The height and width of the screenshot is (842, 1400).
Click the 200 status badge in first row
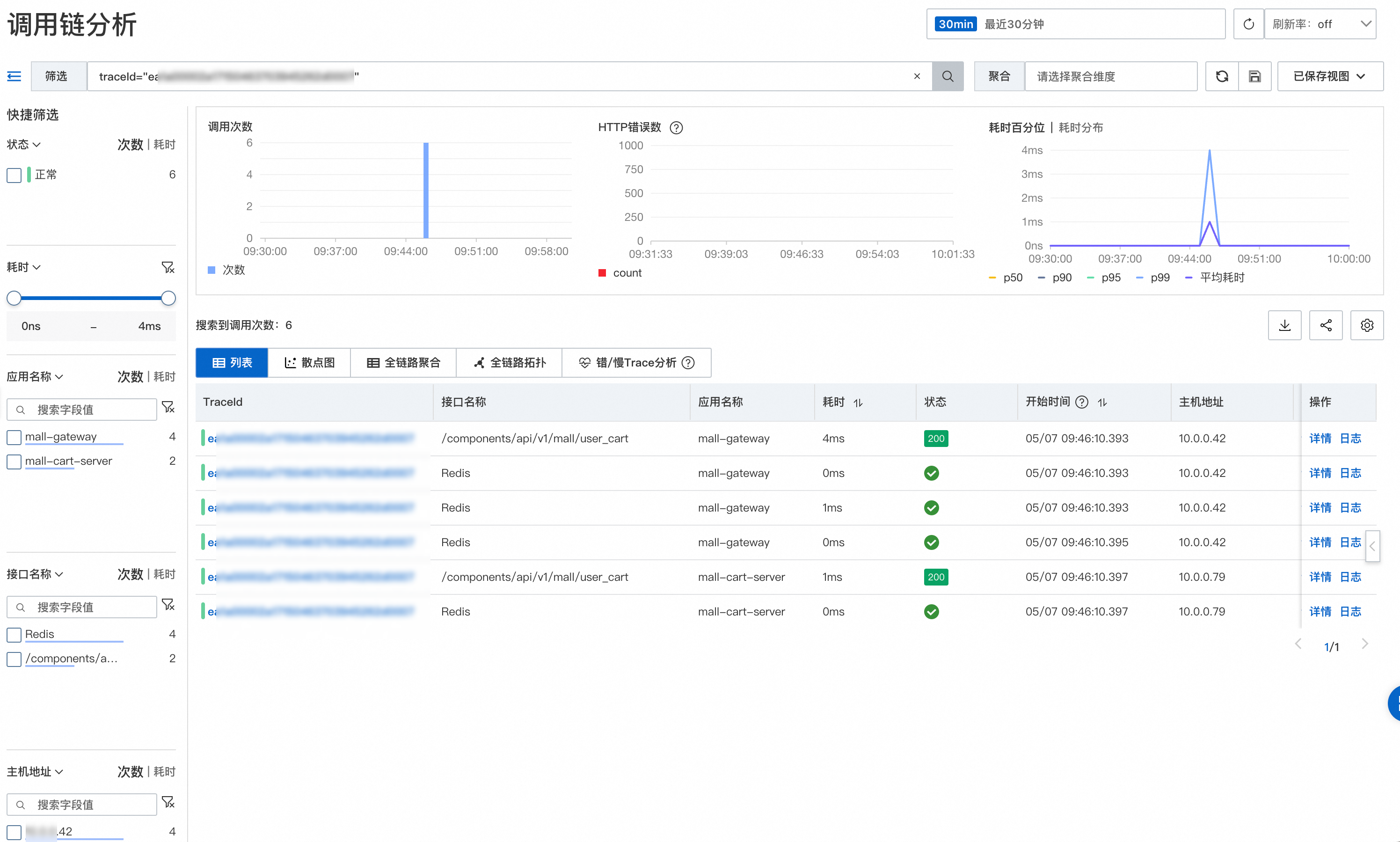pyautogui.click(x=936, y=439)
